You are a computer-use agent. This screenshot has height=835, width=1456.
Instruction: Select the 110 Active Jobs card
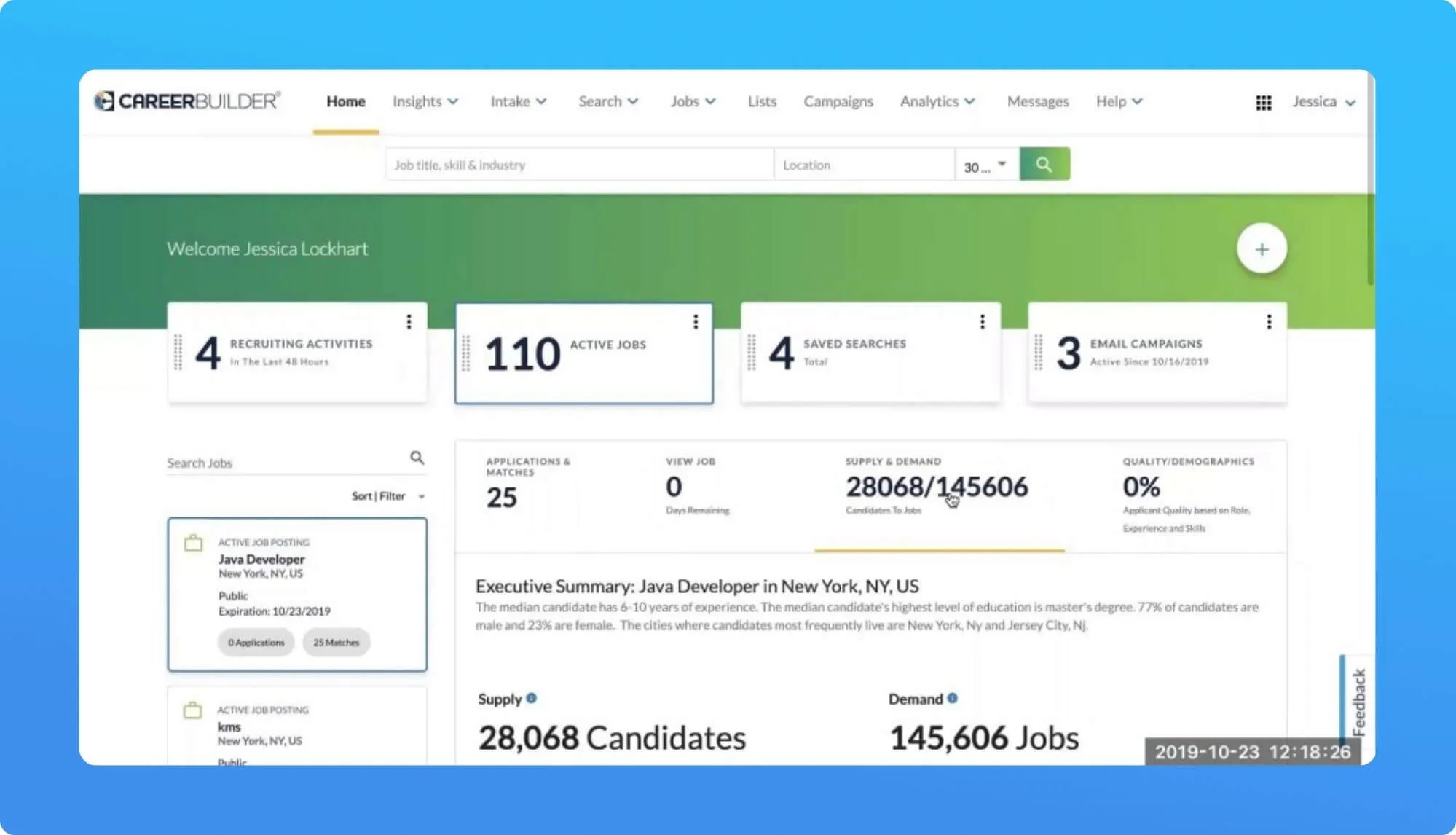584,353
